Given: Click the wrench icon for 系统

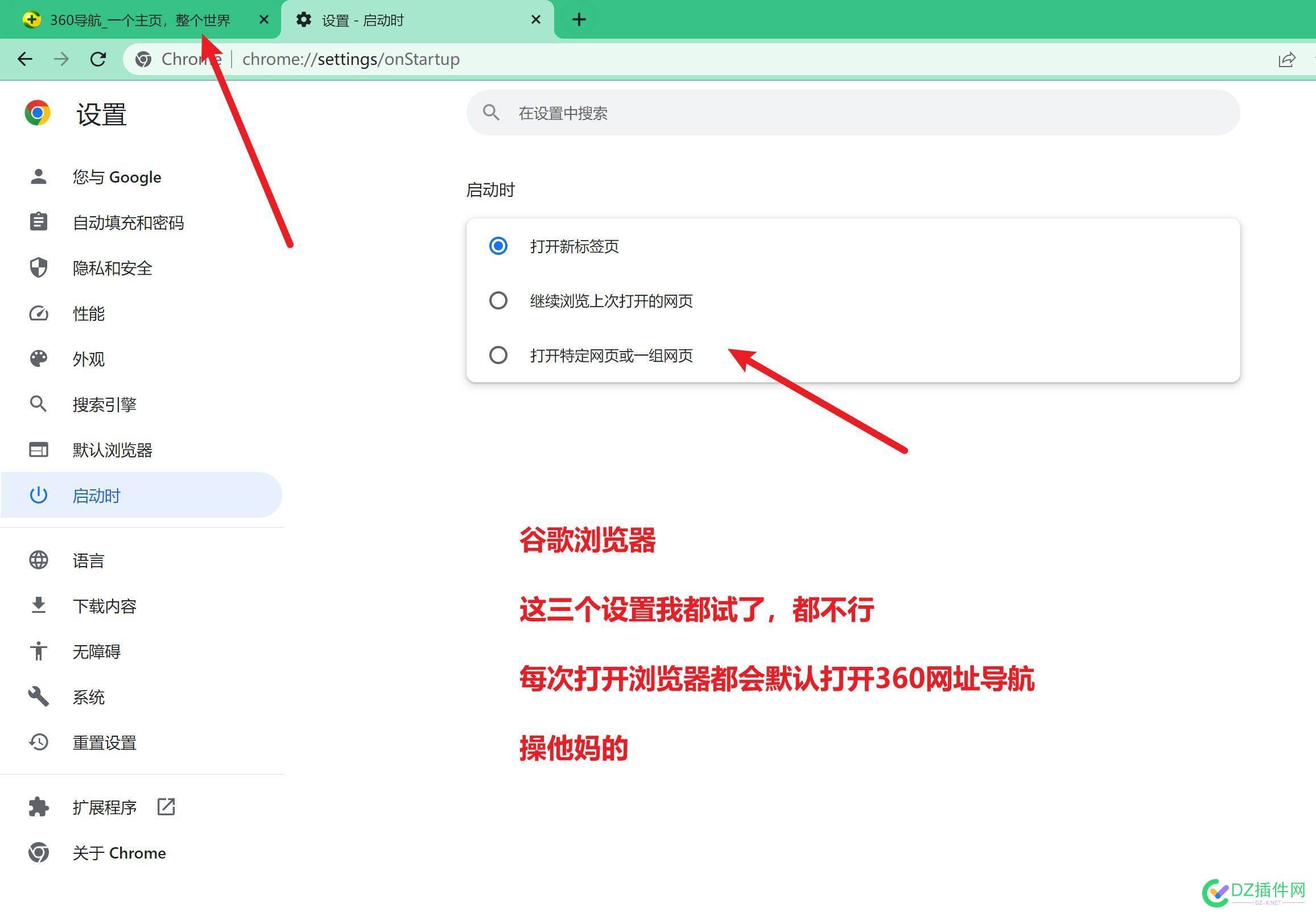Looking at the screenshot, I should point(38,696).
